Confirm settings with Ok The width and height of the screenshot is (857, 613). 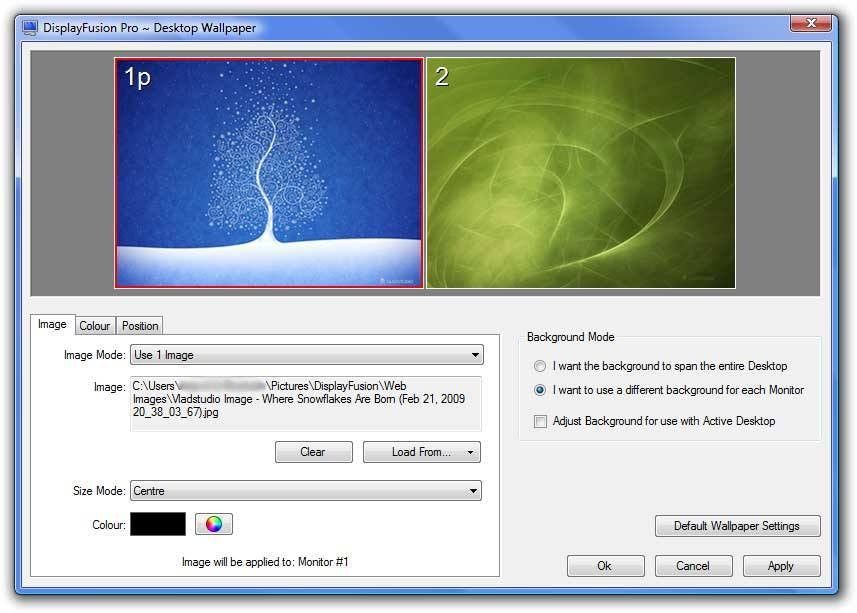point(605,565)
